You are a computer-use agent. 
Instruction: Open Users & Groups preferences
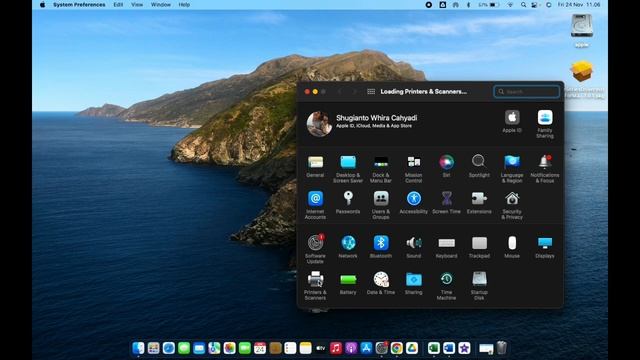click(381, 199)
